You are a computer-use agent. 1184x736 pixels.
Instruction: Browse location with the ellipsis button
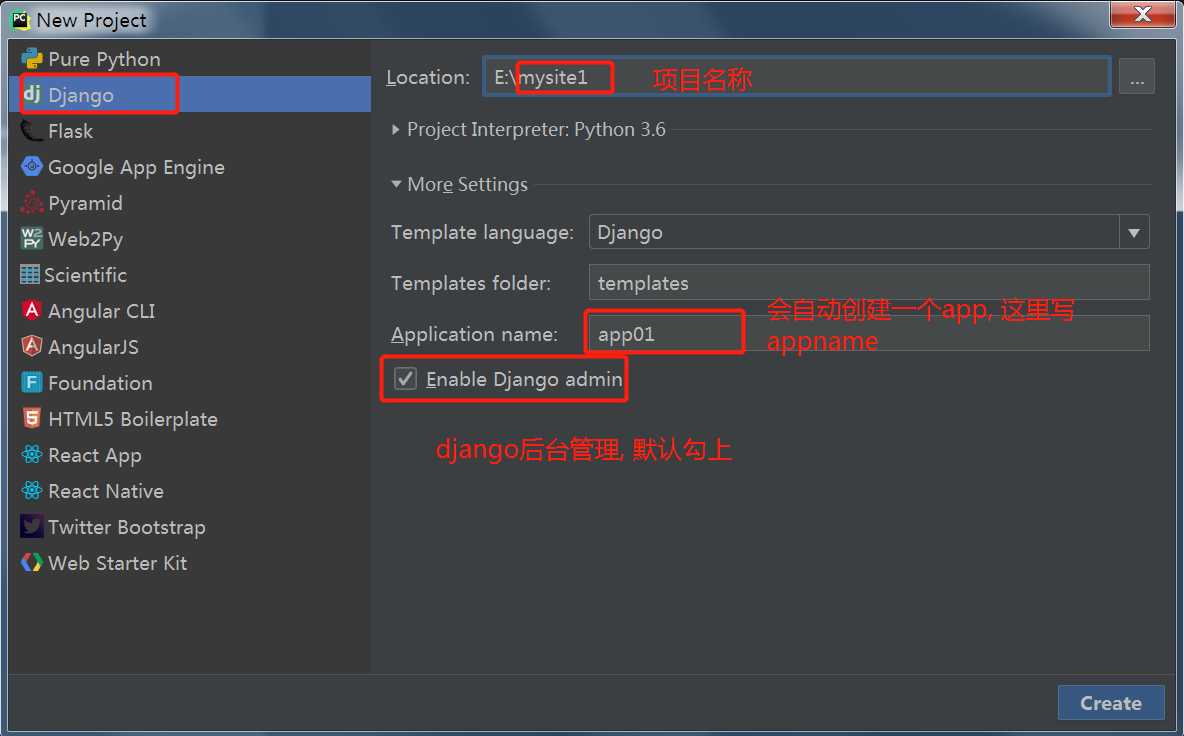click(1136, 77)
